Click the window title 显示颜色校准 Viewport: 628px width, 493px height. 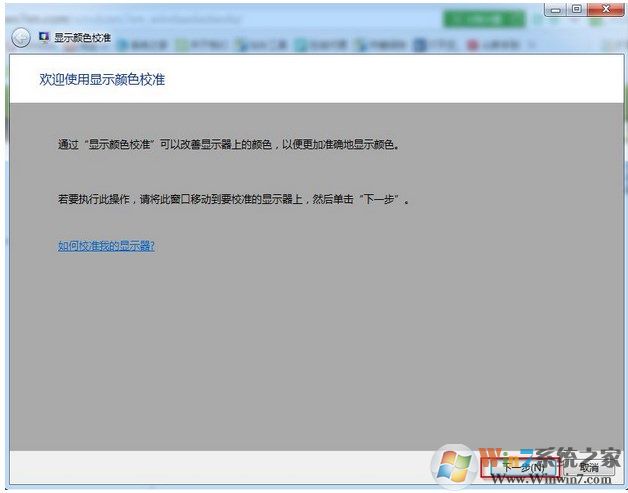(83, 38)
